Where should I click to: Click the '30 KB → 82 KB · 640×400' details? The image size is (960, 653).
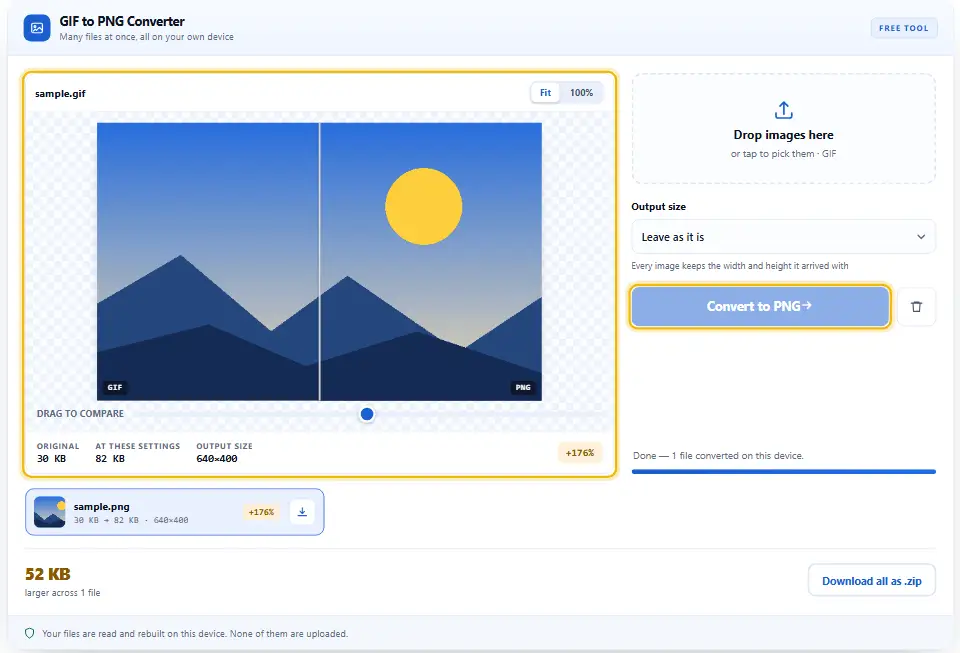(131, 520)
